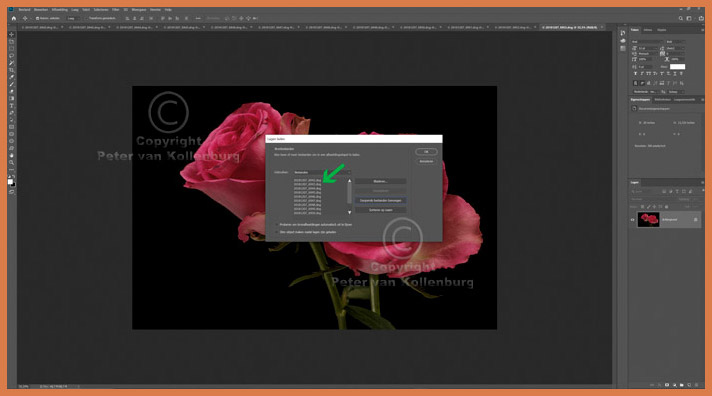712x396 pixels.
Task: Click the file list scroll-up arrow
Action: [350, 181]
